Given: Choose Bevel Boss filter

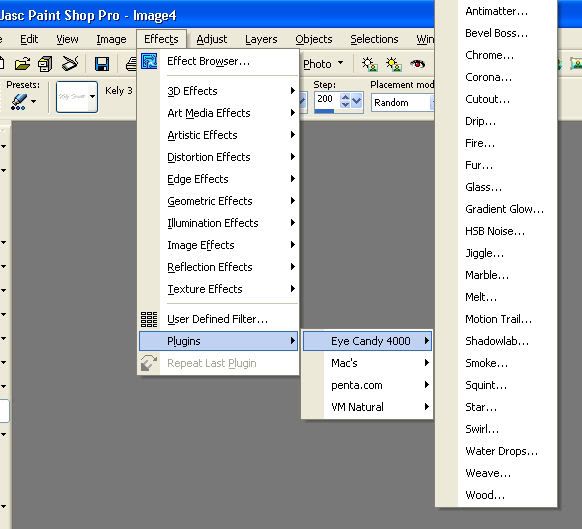Looking at the screenshot, I should point(496,33).
